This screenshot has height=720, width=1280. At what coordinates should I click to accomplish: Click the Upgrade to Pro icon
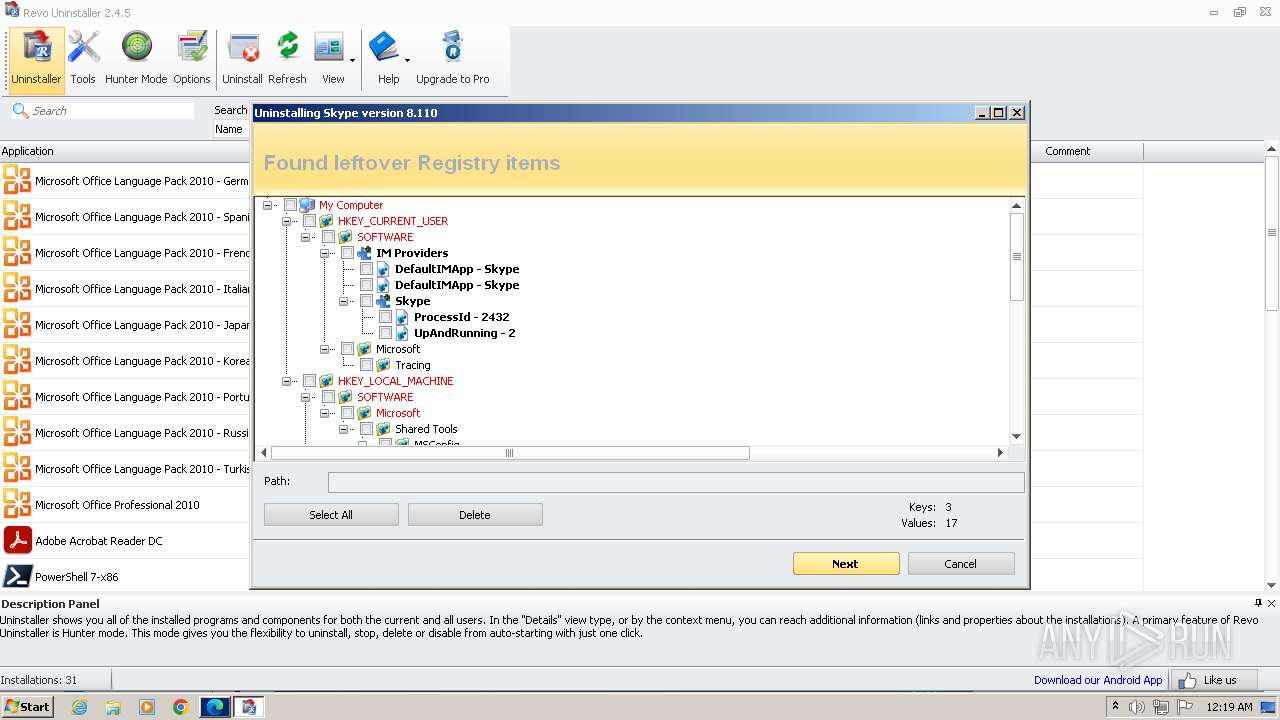click(x=452, y=47)
